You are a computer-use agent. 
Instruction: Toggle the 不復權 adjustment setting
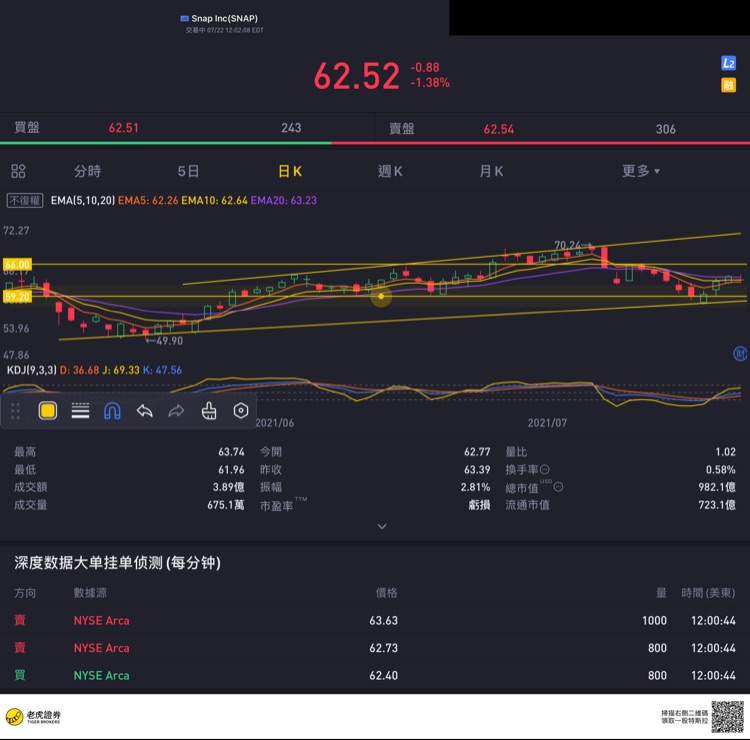[25, 200]
